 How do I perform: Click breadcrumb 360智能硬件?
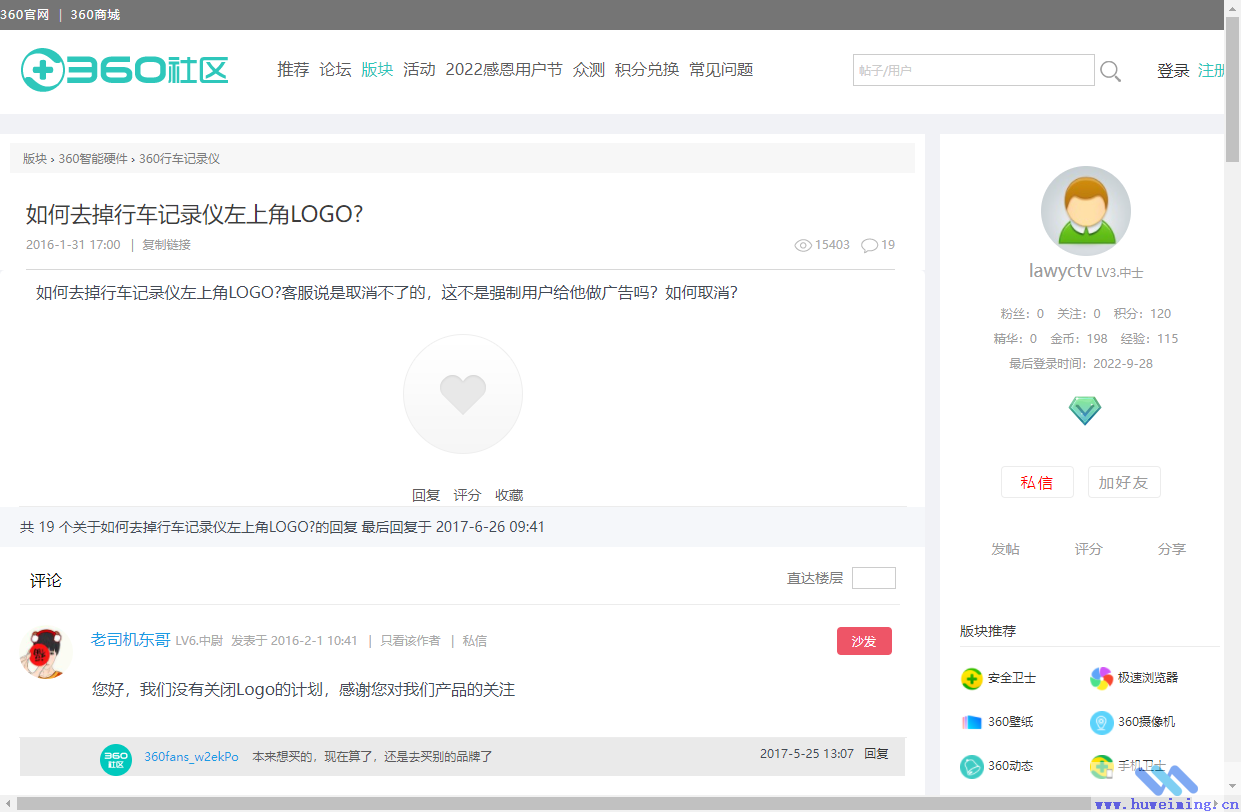[x=93, y=159]
